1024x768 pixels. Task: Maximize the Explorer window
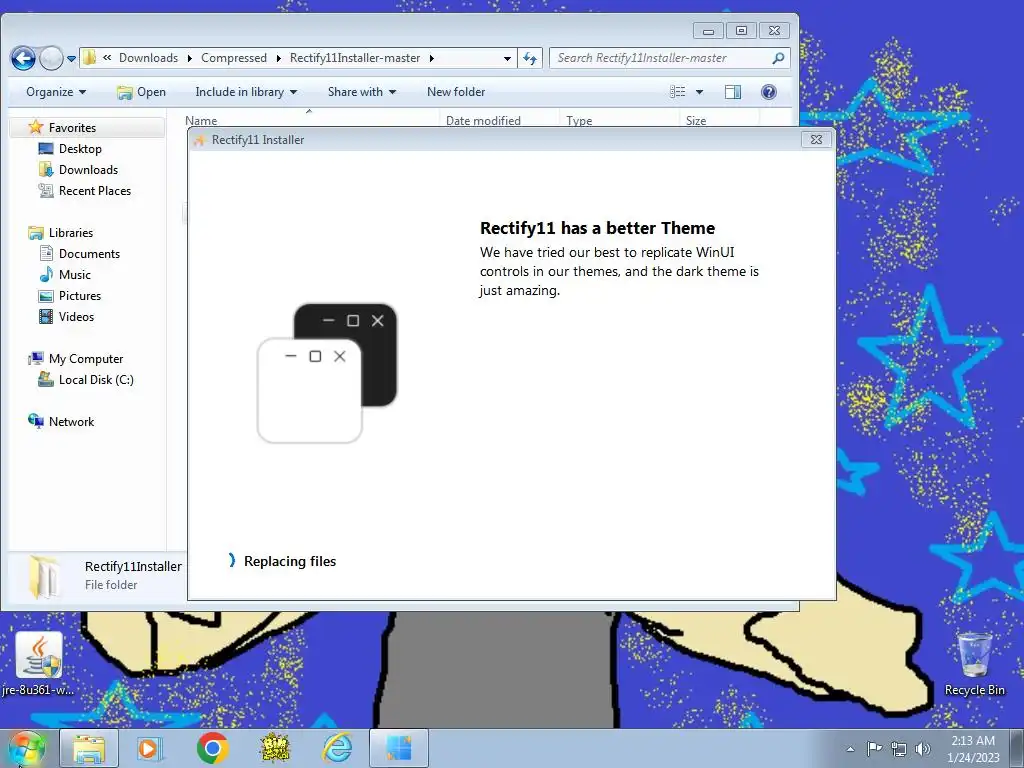tap(741, 31)
